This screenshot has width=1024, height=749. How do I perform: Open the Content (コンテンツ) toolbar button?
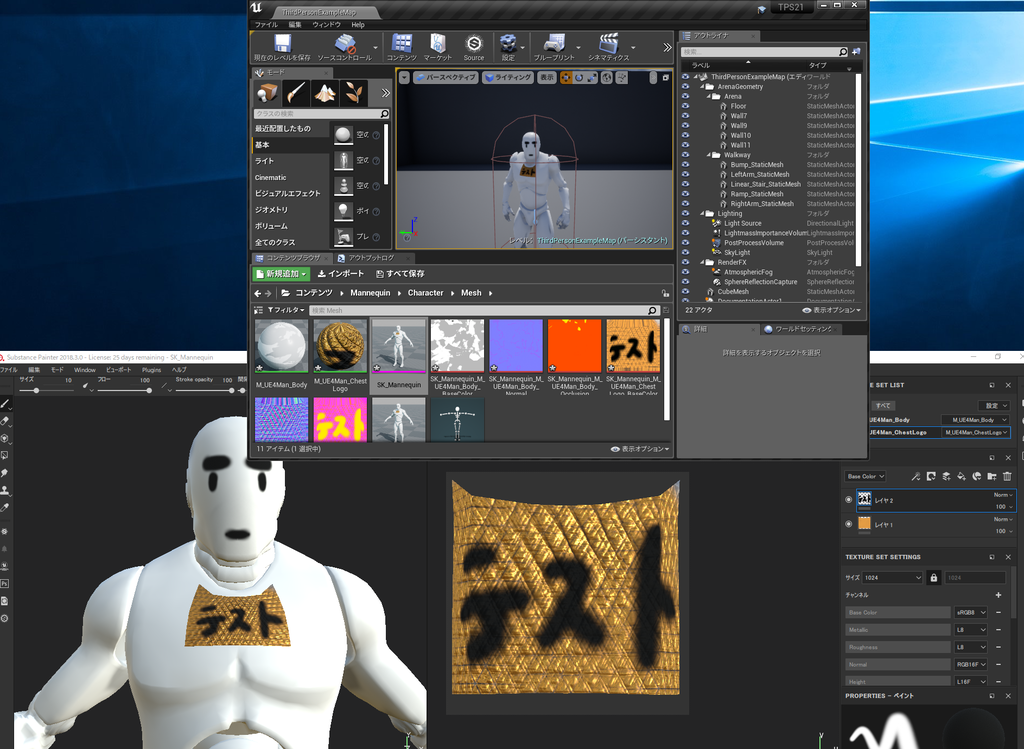402,48
